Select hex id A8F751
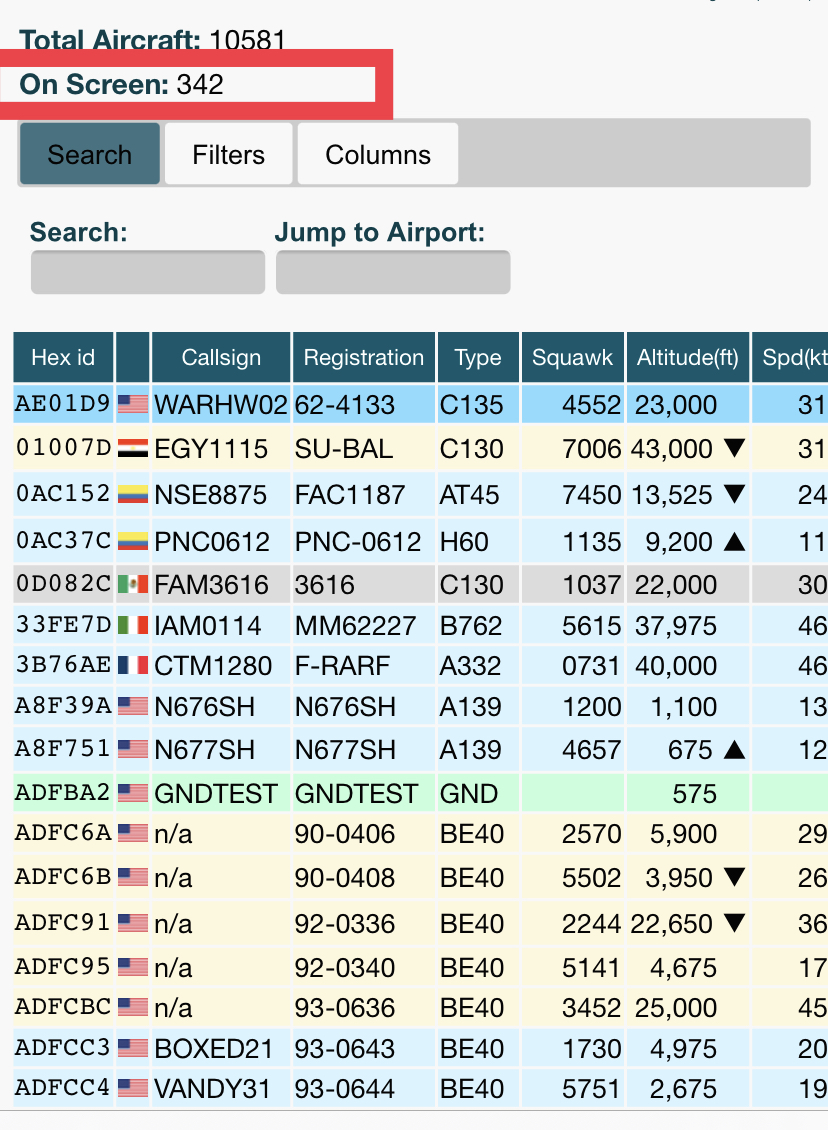This screenshot has width=828, height=1130. pyautogui.click(x=63, y=749)
